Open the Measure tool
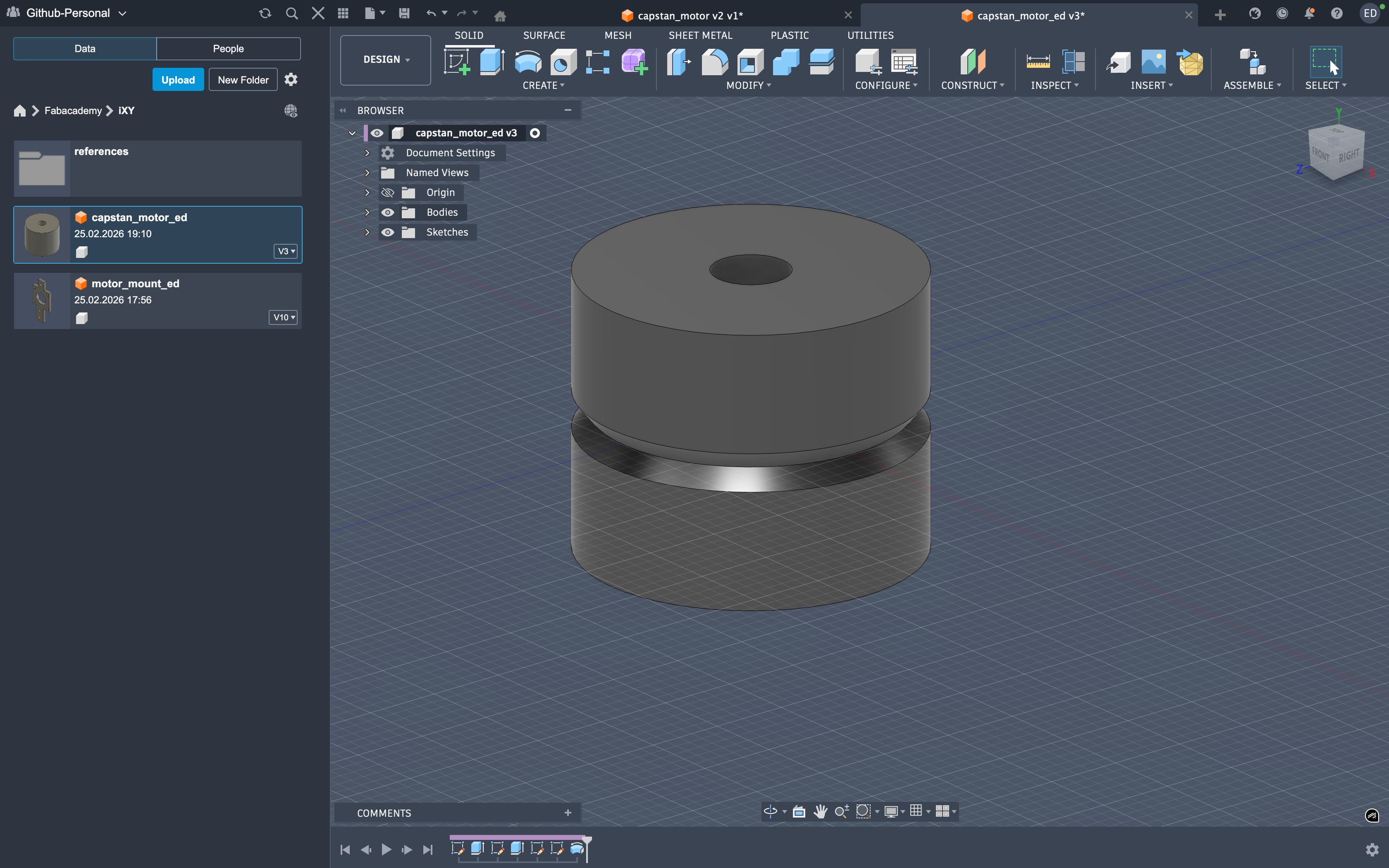Image resolution: width=1389 pixels, height=868 pixels. point(1038,62)
